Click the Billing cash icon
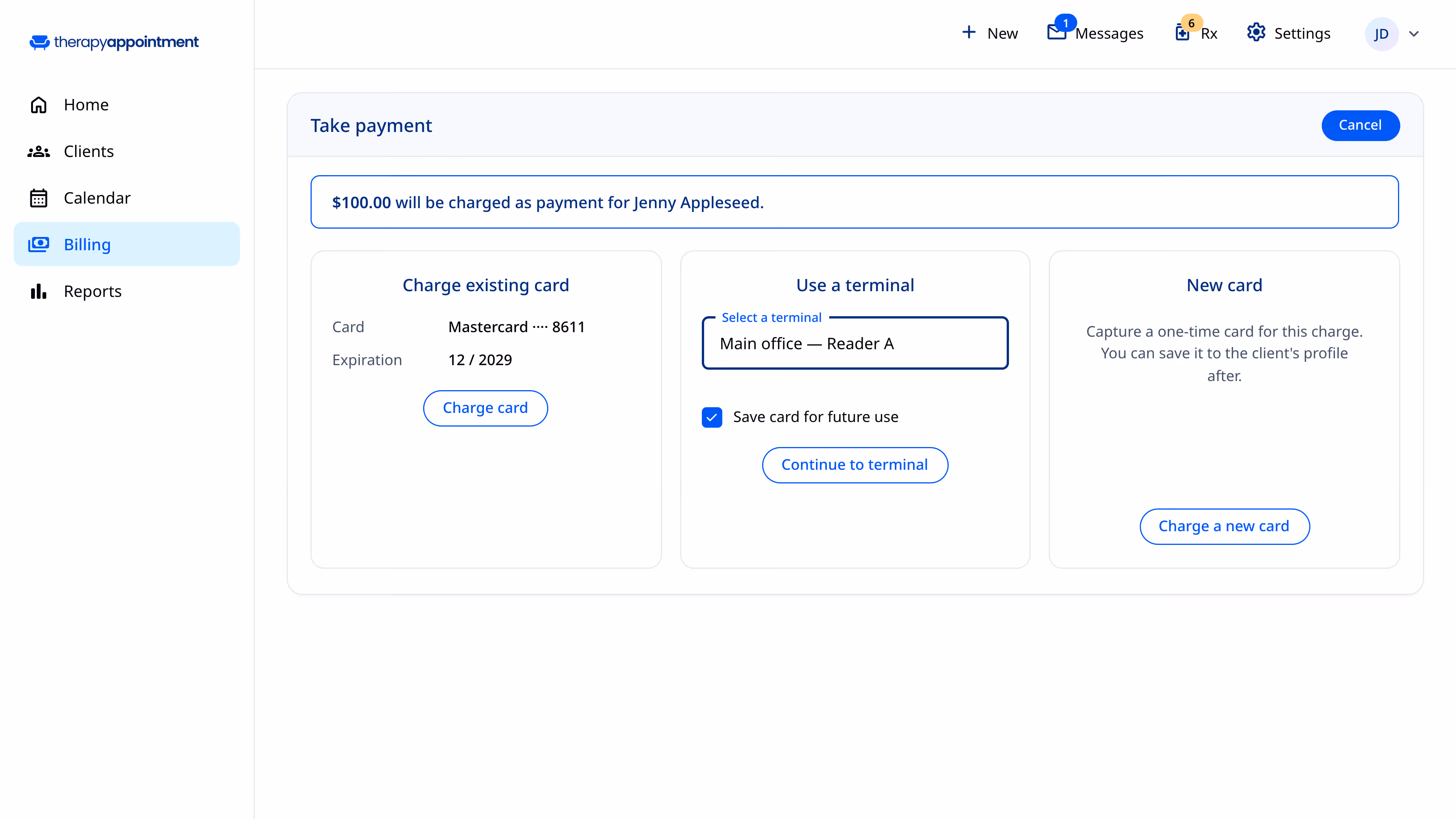This screenshot has height=819, width=1456. [x=38, y=245]
